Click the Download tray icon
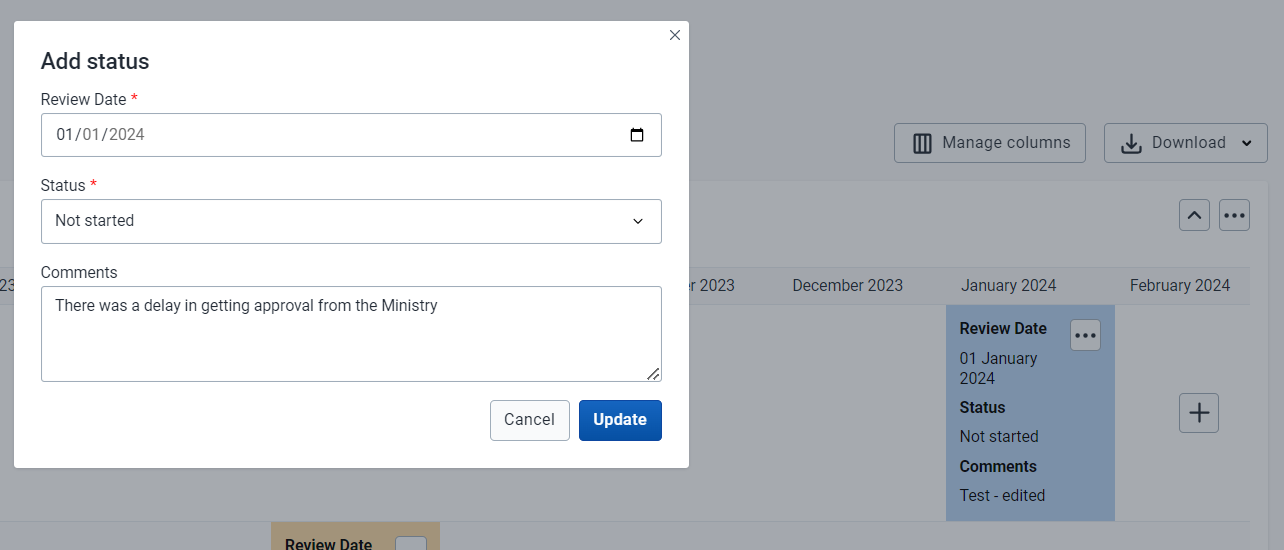Image resolution: width=1284 pixels, height=550 pixels. pyautogui.click(x=1131, y=143)
